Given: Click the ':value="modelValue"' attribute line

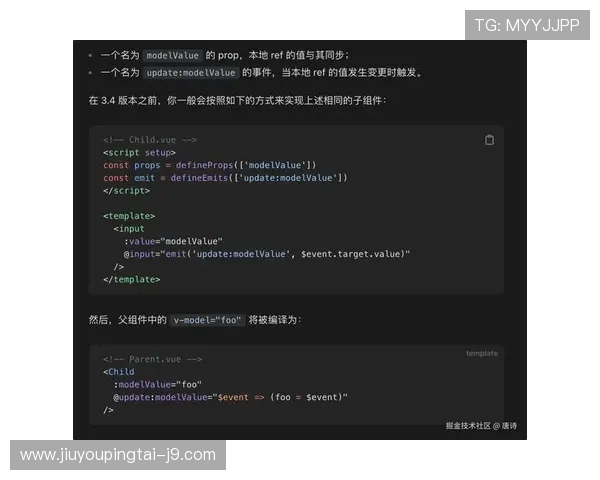Looking at the screenshot, I should [x=173, y=241].
